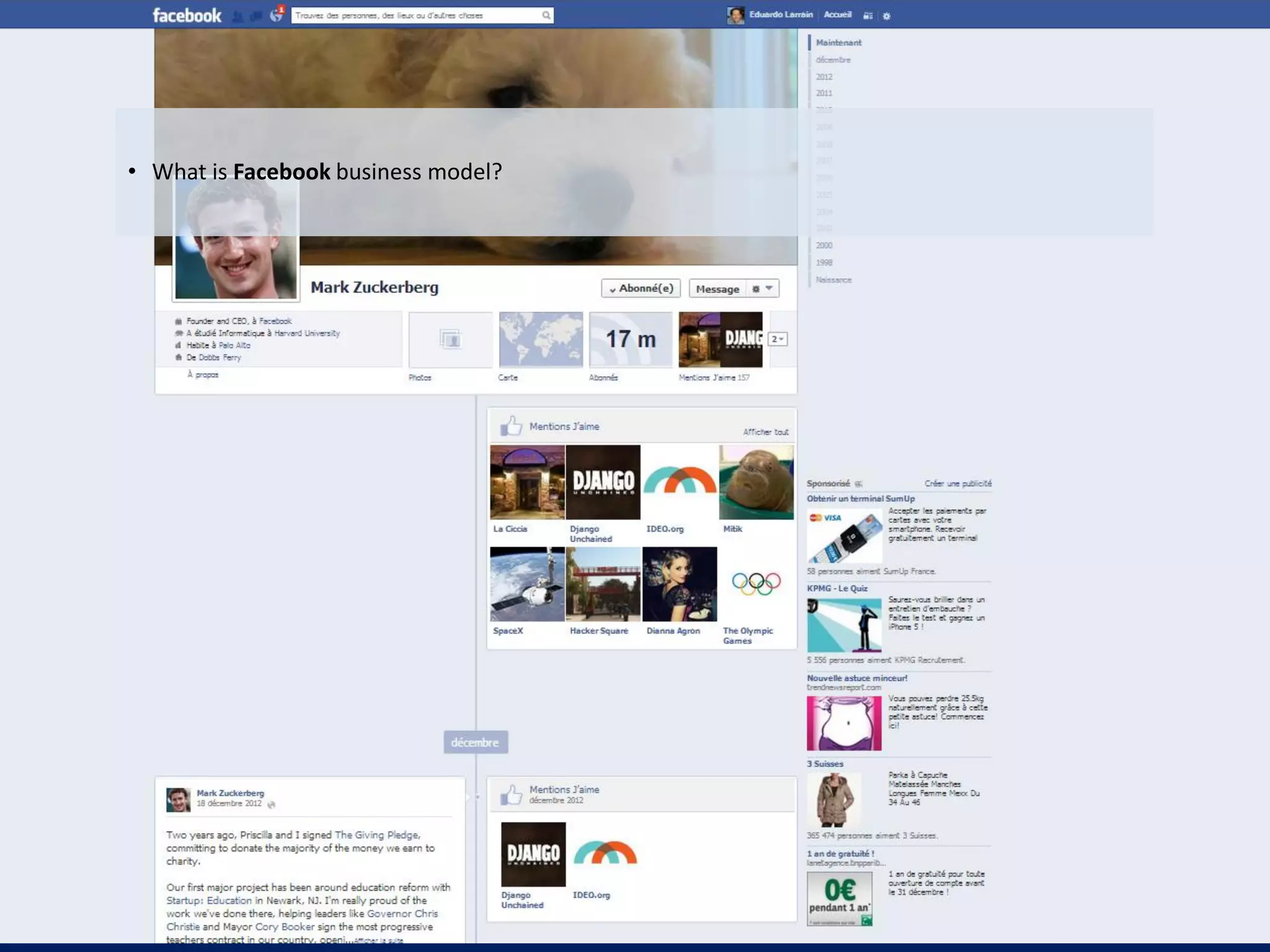Viewport: 1270px width, 952px height.
Task: Open 3 Suisses ad title
Action: (825, 764)
